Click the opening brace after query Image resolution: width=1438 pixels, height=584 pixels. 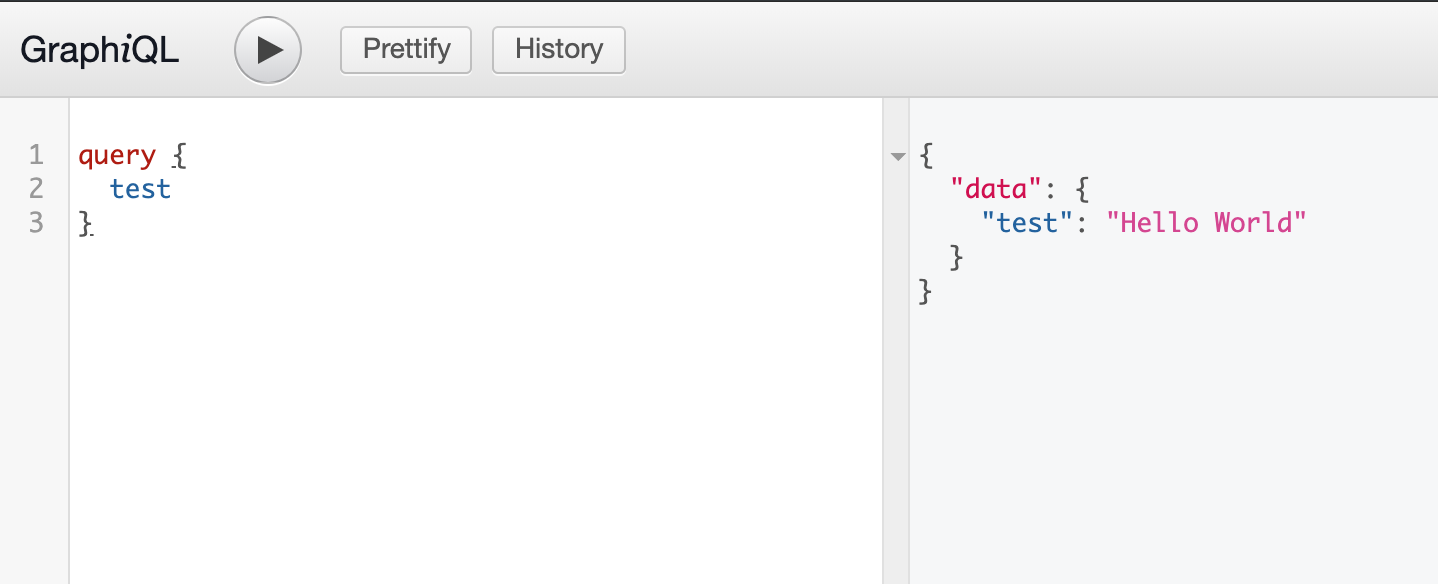[179, 156]
